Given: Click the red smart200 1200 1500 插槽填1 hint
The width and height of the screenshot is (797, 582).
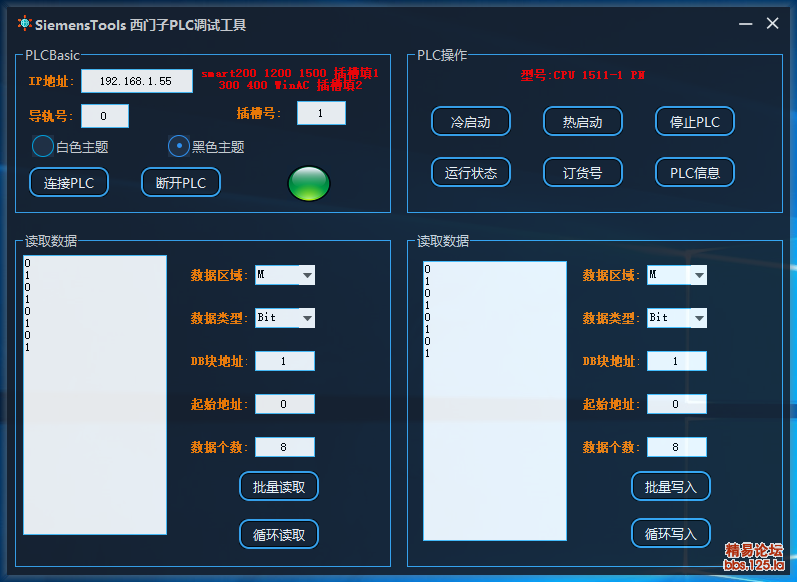Looking at the screenshot, I should 290,73.
